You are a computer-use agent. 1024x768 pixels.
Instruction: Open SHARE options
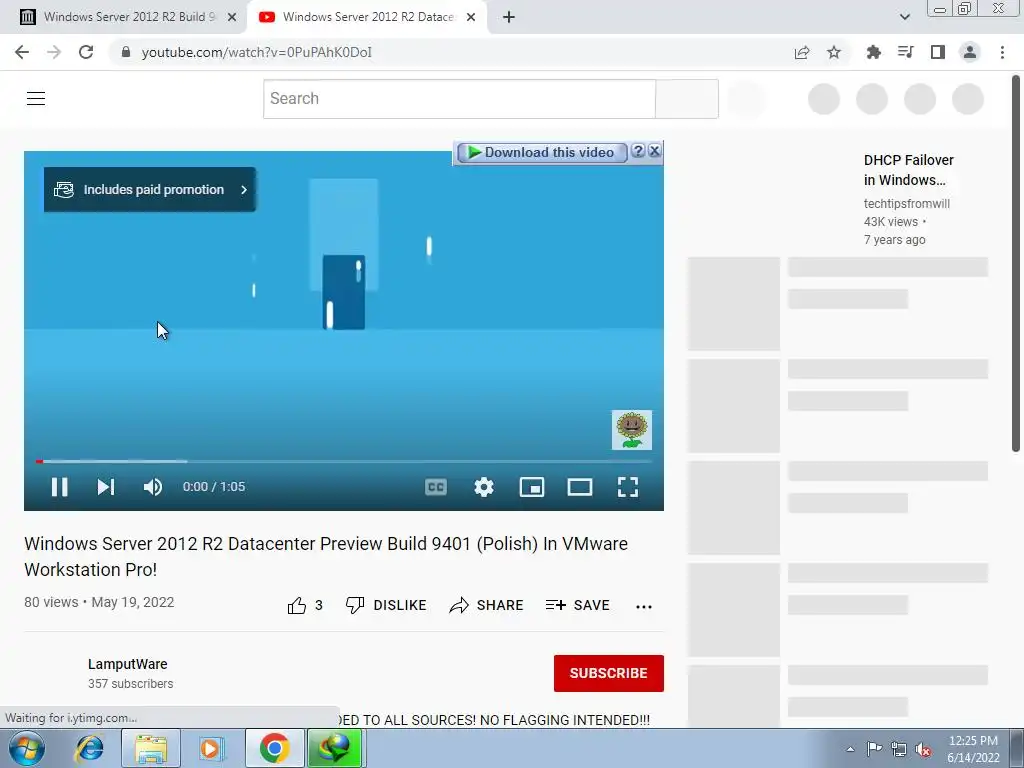pos(487,605)
